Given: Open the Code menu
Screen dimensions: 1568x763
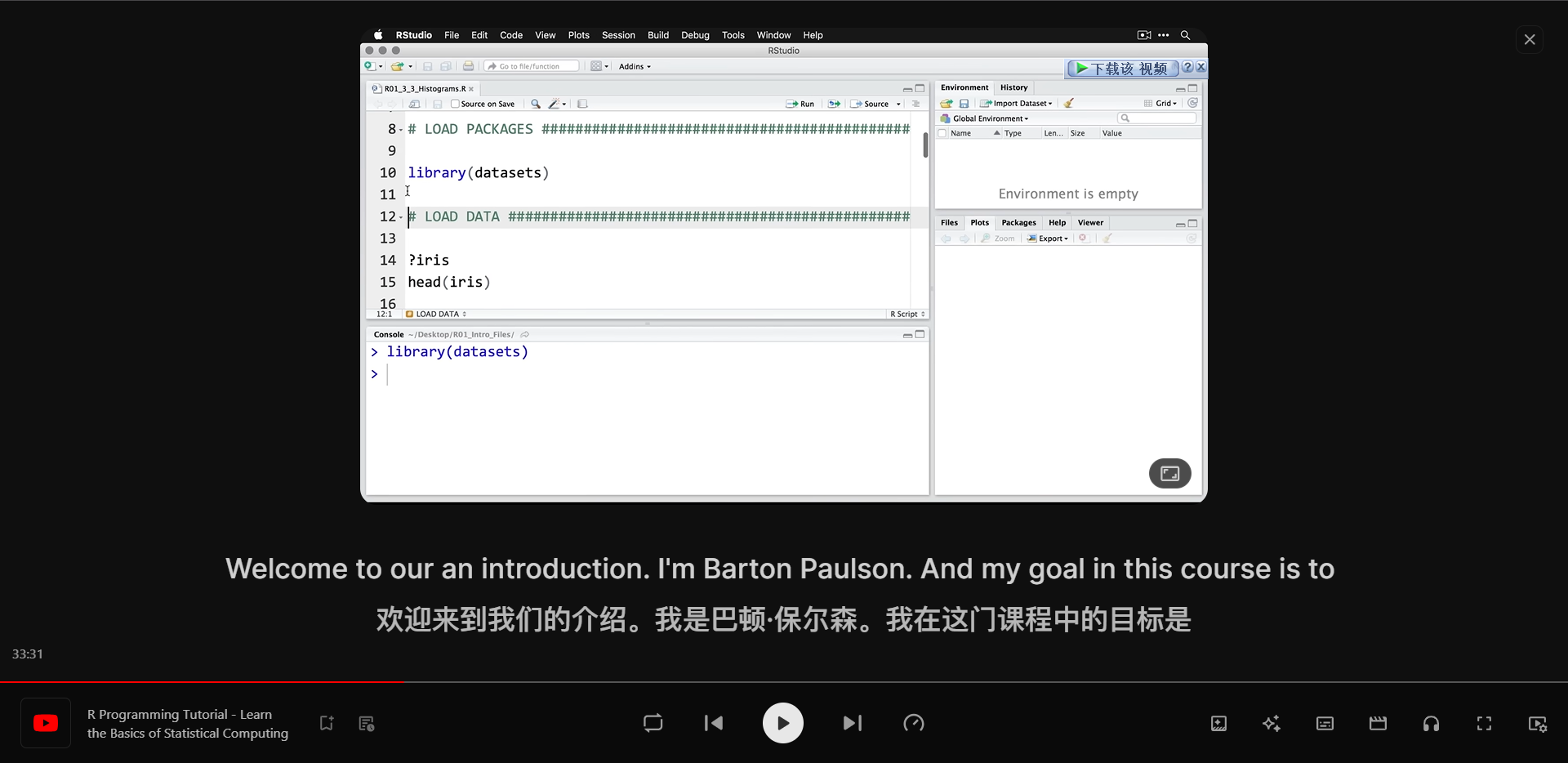Looking at the screenshot, I should click(x=511, y=35).
